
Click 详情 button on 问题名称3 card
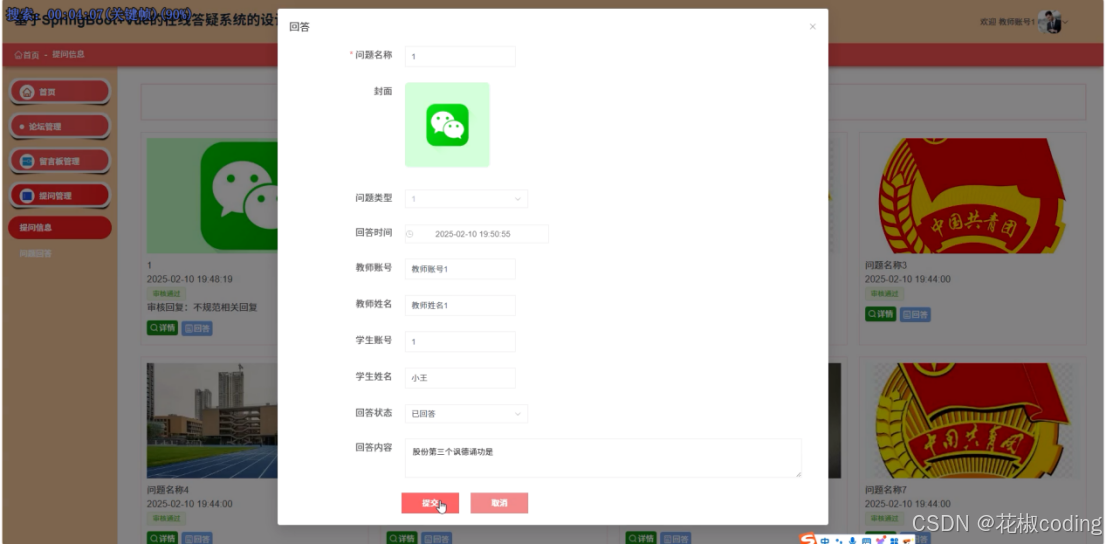pyautogui.click(x=880, y=314)
